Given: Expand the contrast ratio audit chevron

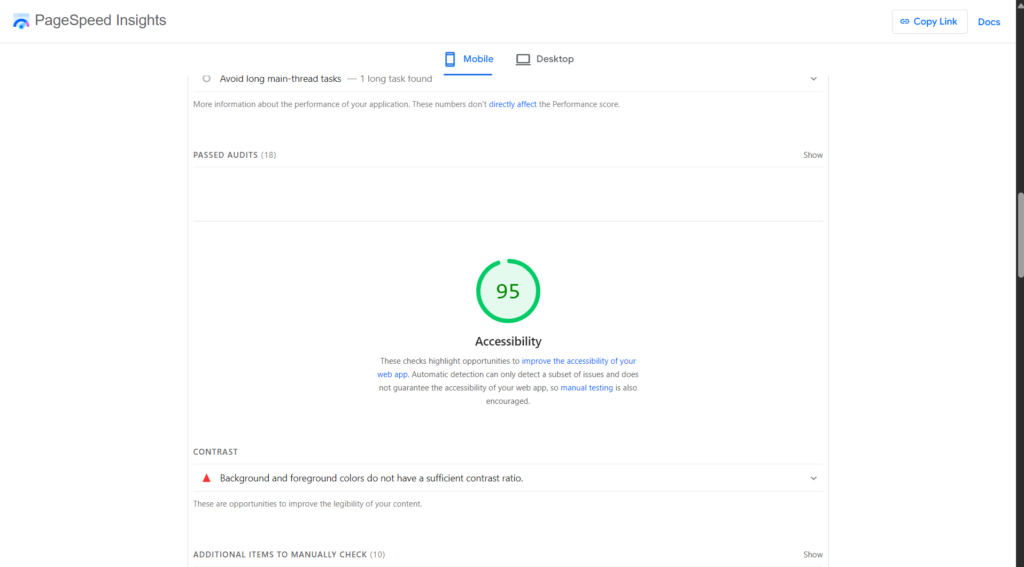Looking at the screenshot, I should [x=814, y=478].
